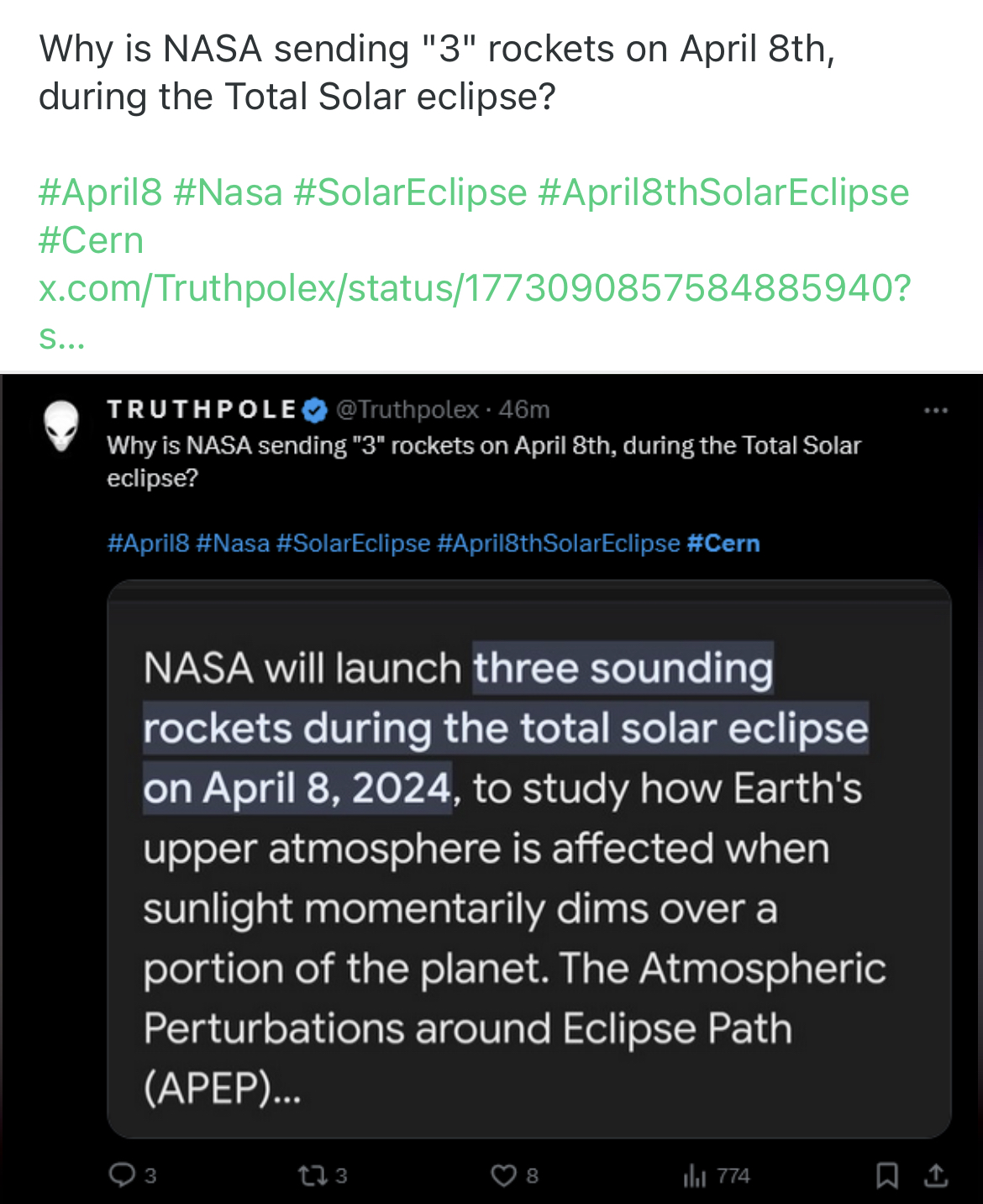Open the #Cern hashtag in the tweet

click(725, 543)
